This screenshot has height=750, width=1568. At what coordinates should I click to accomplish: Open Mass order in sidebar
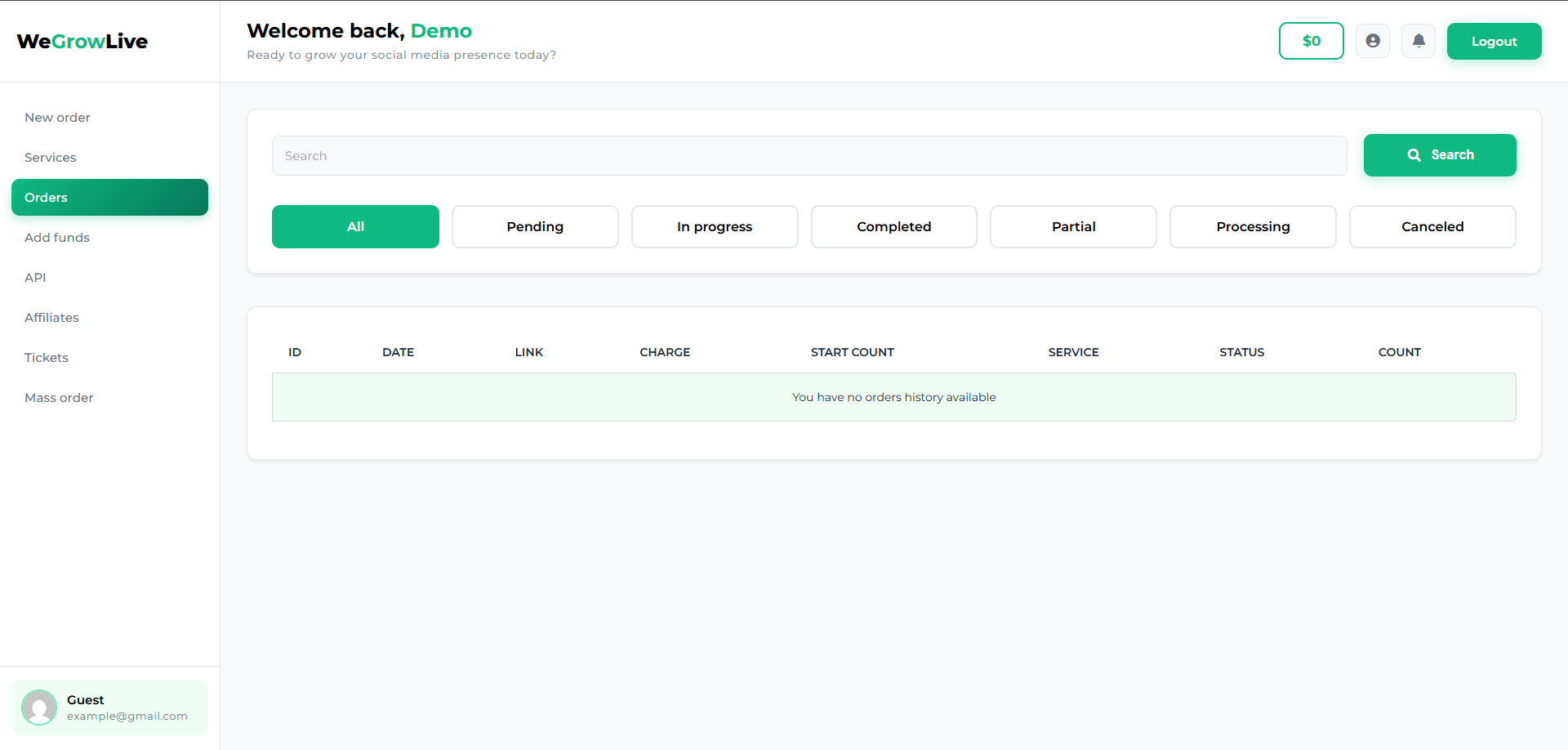point(59,398)
